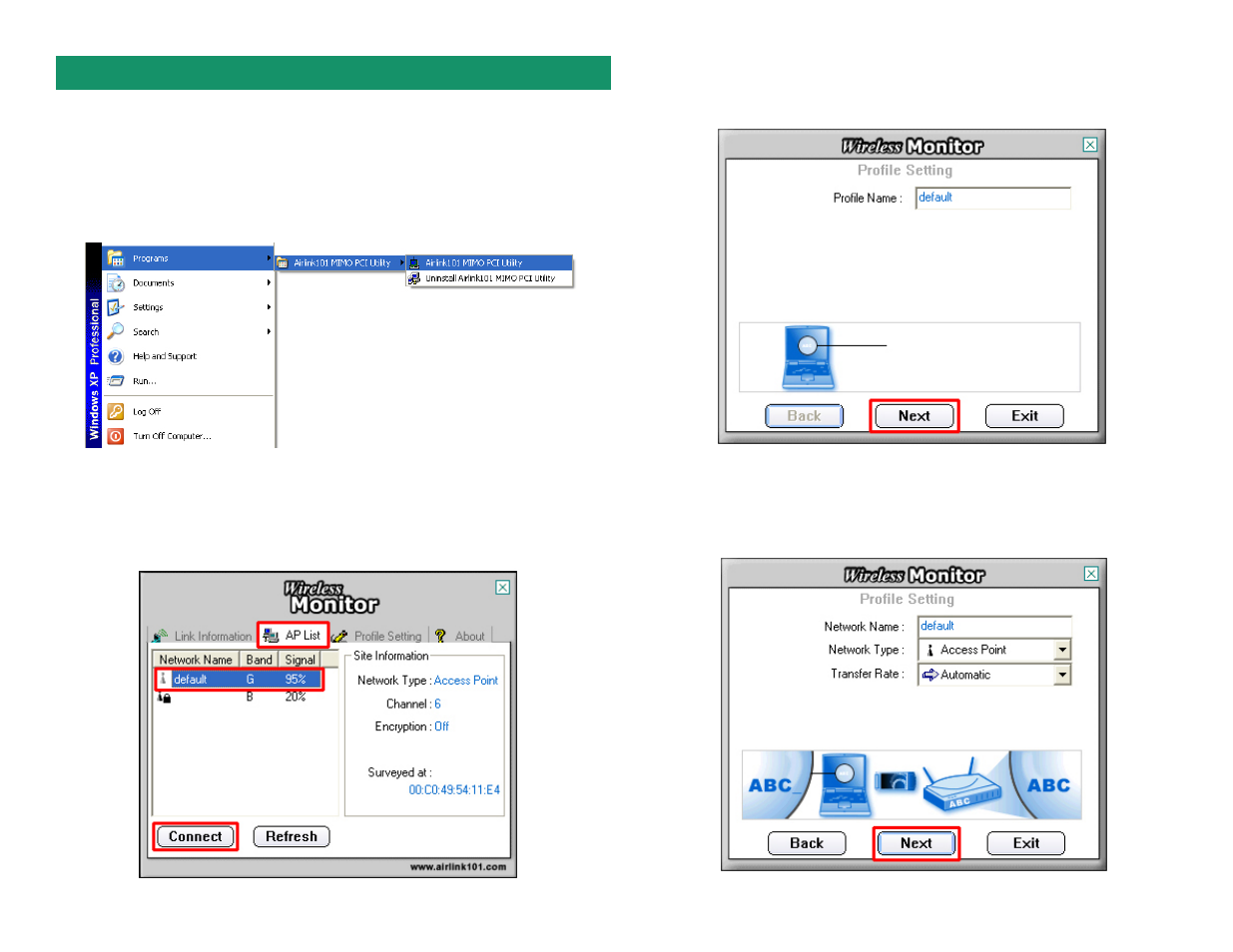Select Uninstall Airlink101 MIMO PCI Utility
1233x952 pixels.
point(489,278)
